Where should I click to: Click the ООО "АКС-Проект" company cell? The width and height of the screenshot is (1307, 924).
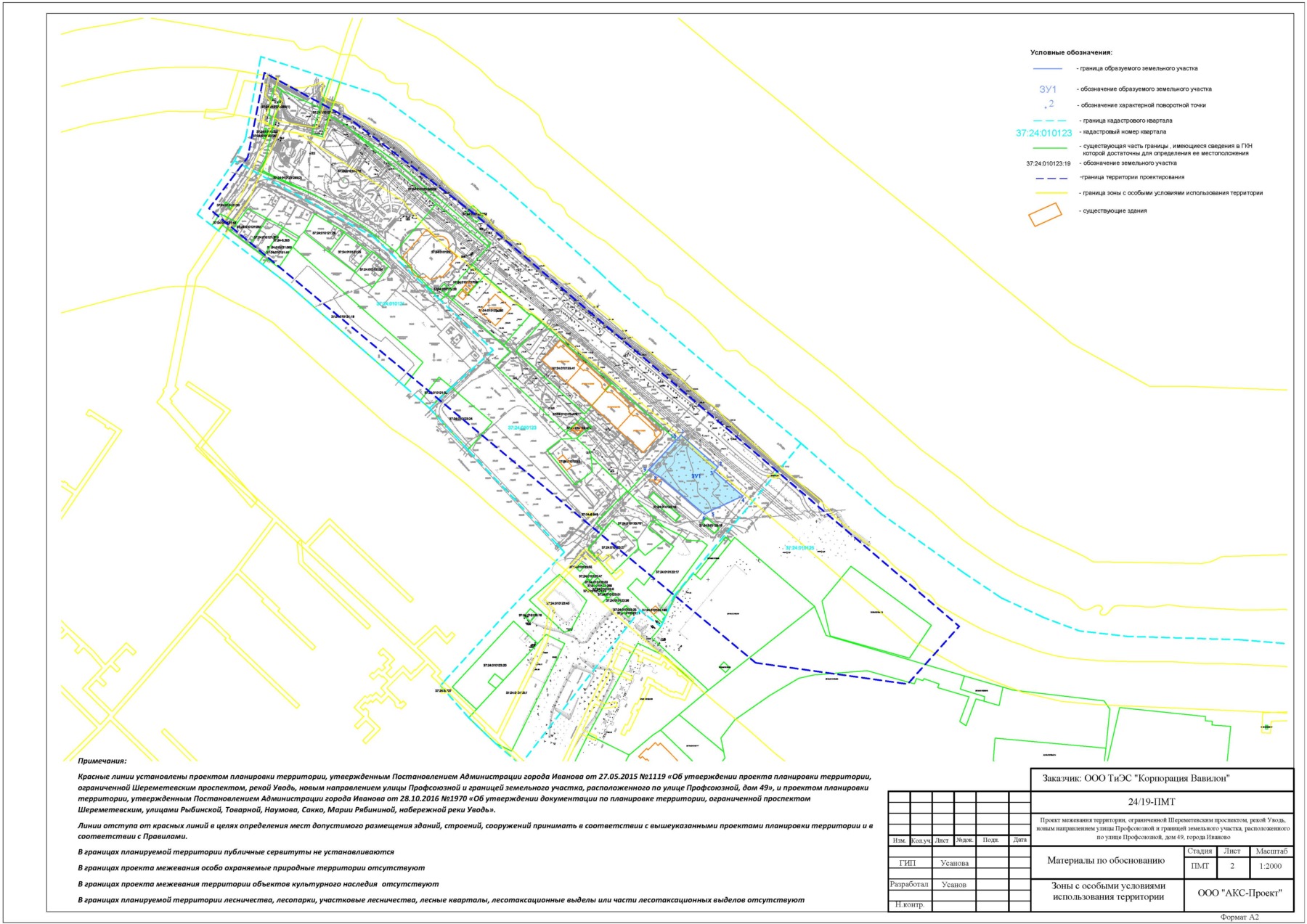pyautogui.click(x=1239, y=893)
